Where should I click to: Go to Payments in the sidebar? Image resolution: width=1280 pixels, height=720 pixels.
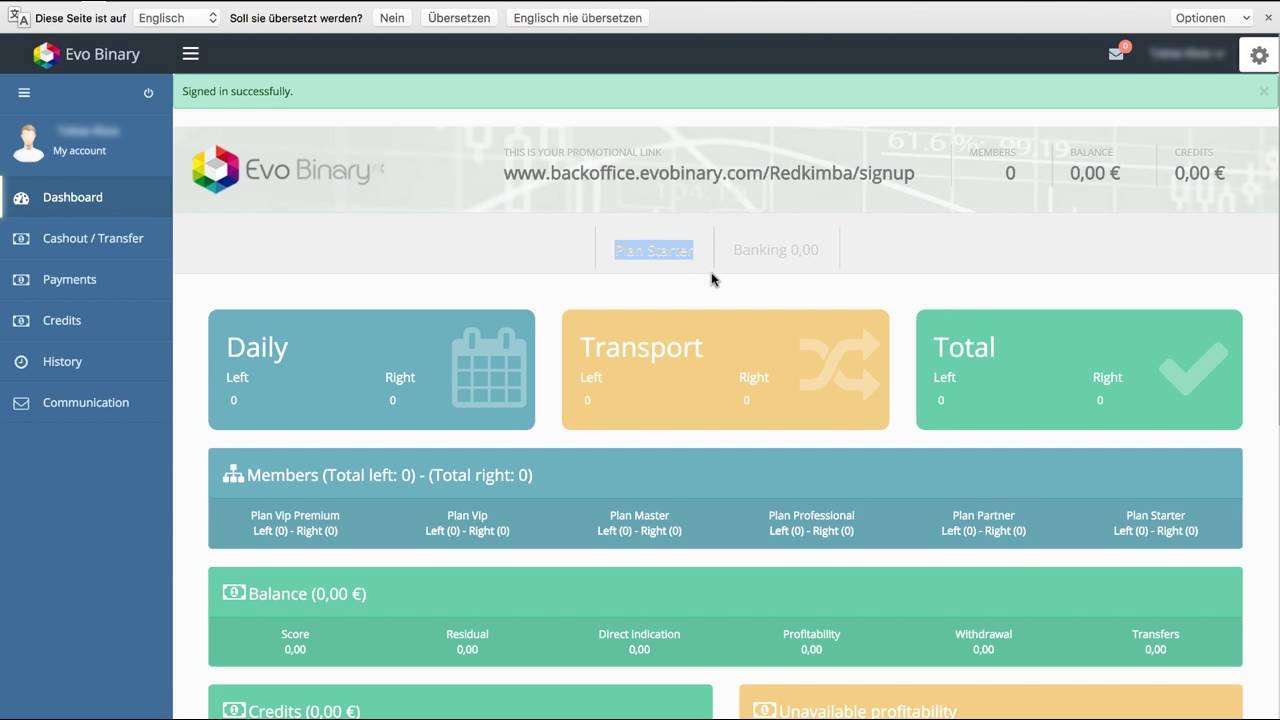click(x=86, y=279)
